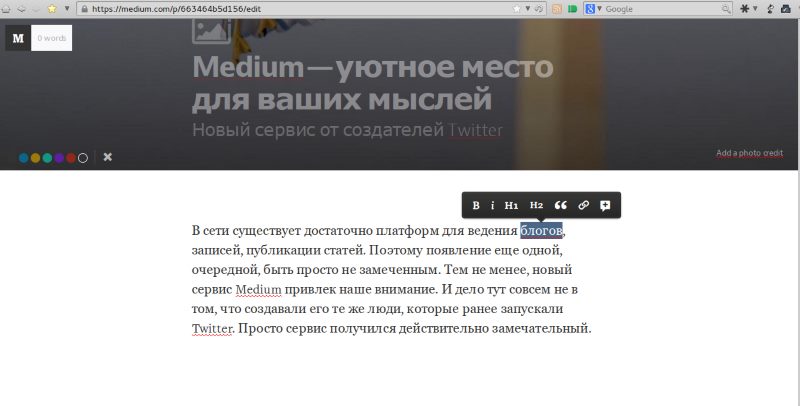The height and width of the screenshot is (406, 800).
Task: Choose the blue header color swatch
Action: coord(23,158)
